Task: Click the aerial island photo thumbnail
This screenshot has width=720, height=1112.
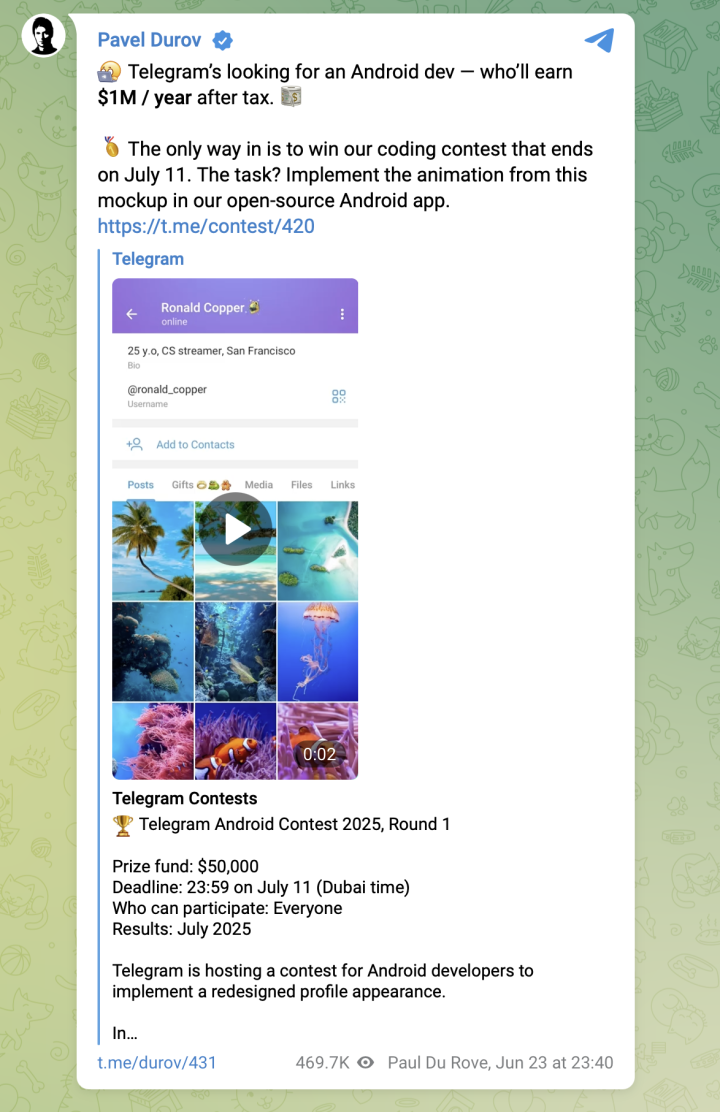Action: point(318,550)
